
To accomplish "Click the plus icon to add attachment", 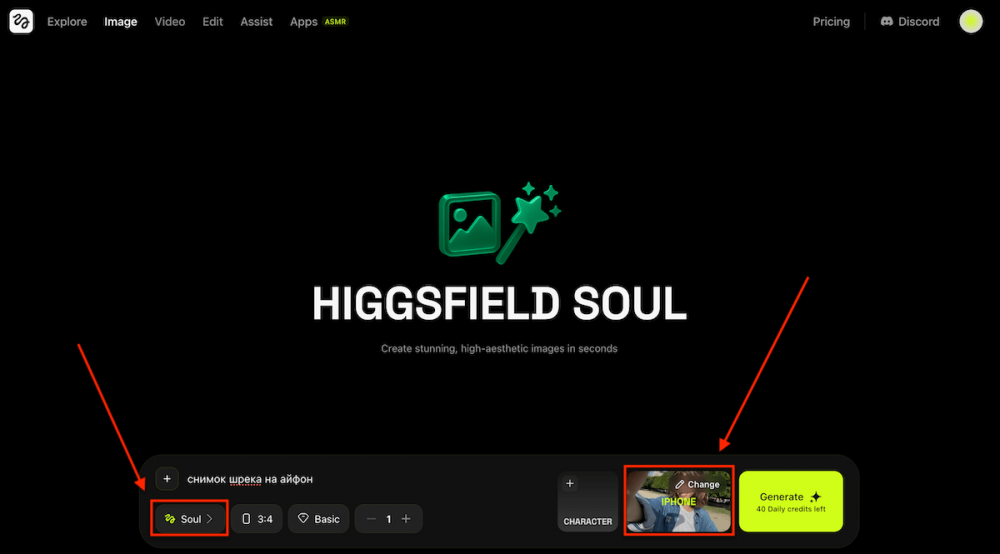I will (167, 479).
